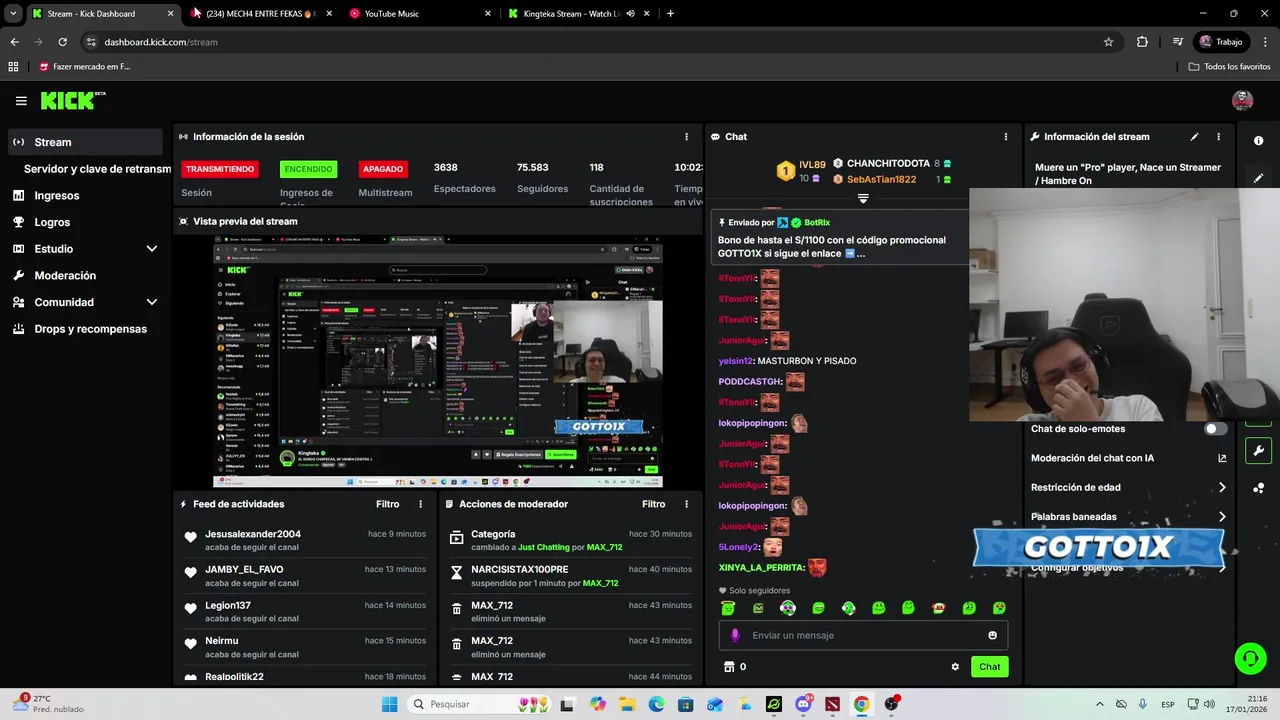Click the ENCENDIDO status badge

click(308, 169)
